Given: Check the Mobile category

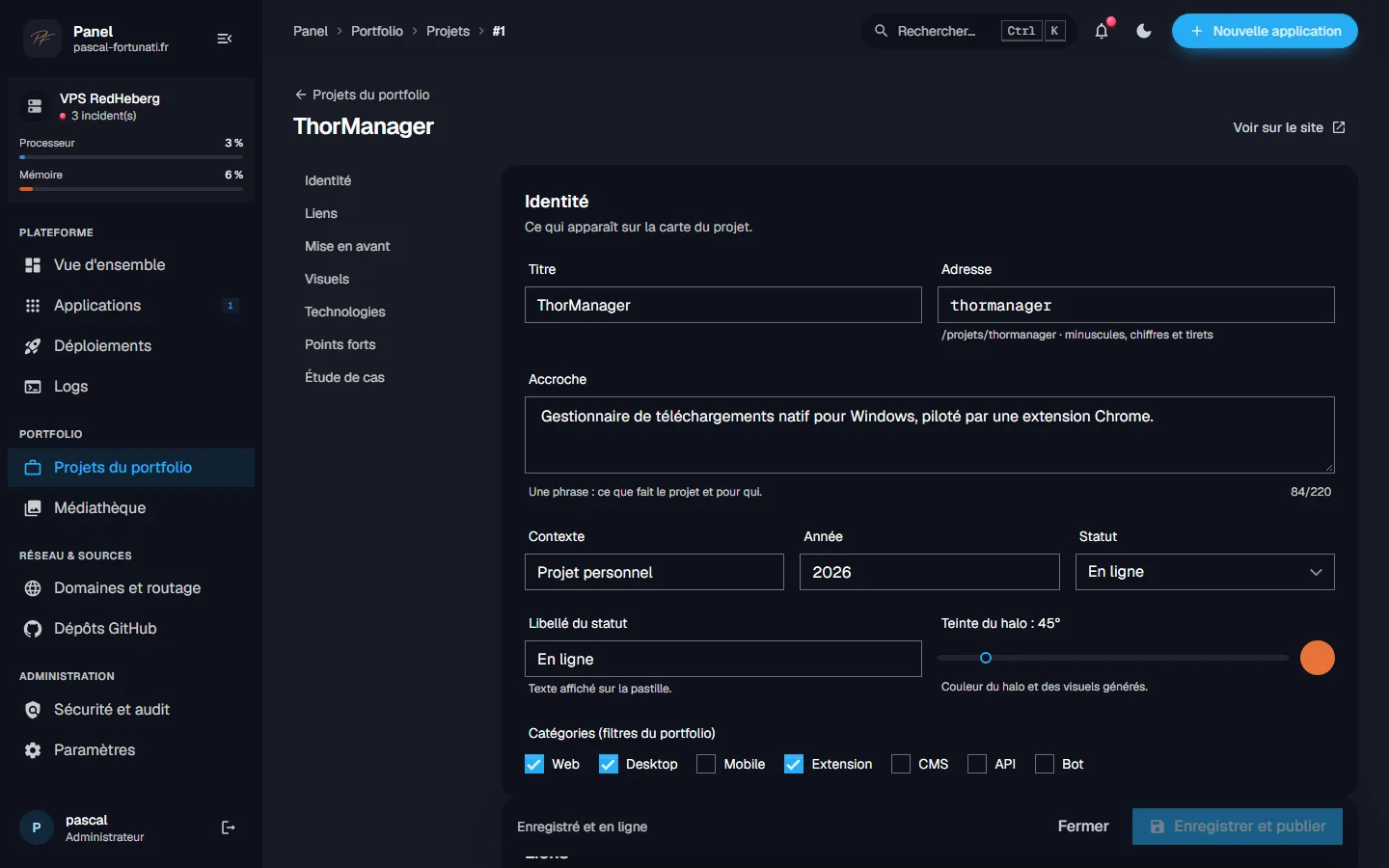Looking at the screenshot, I should point(706,764).
